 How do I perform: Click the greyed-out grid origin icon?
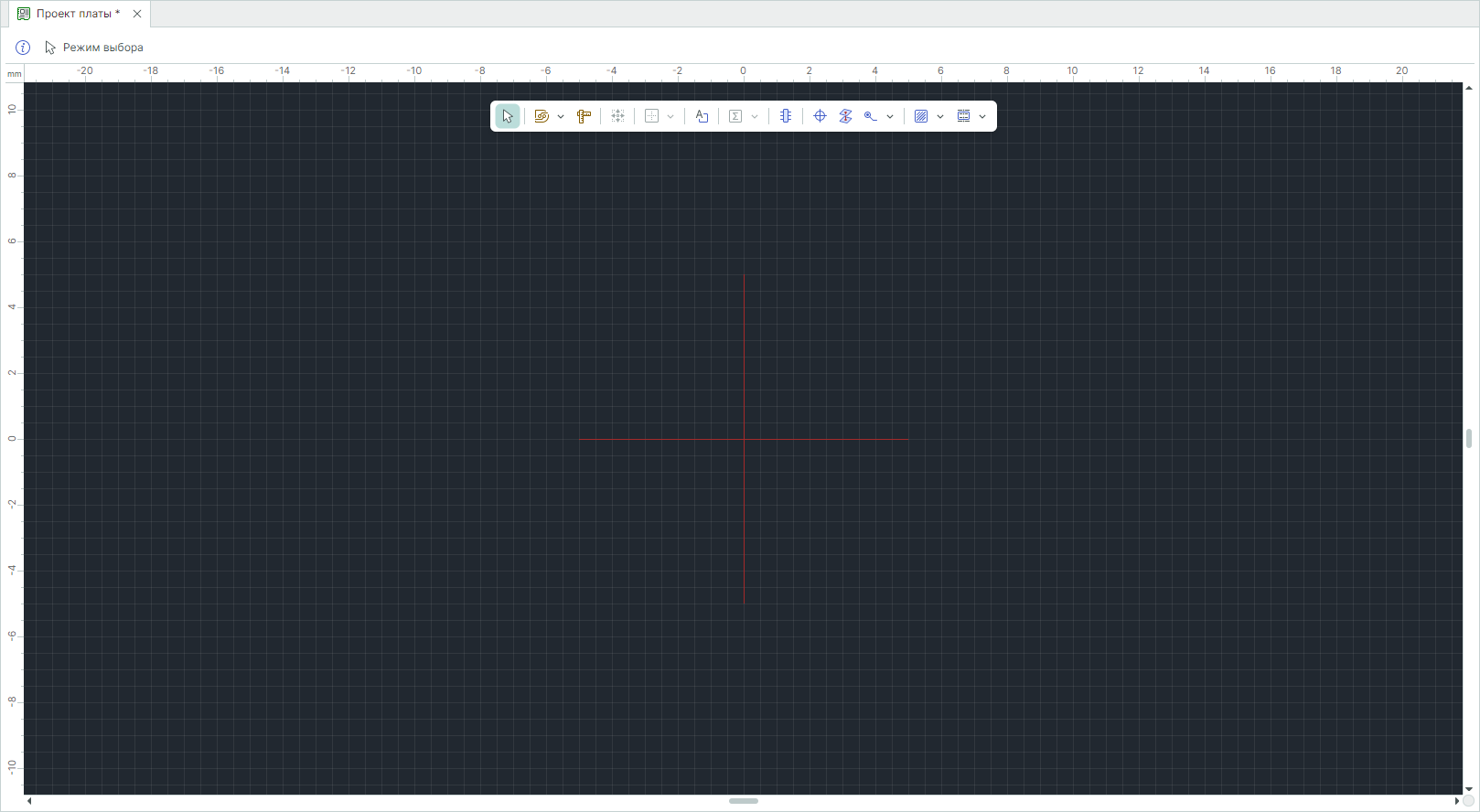652,116
